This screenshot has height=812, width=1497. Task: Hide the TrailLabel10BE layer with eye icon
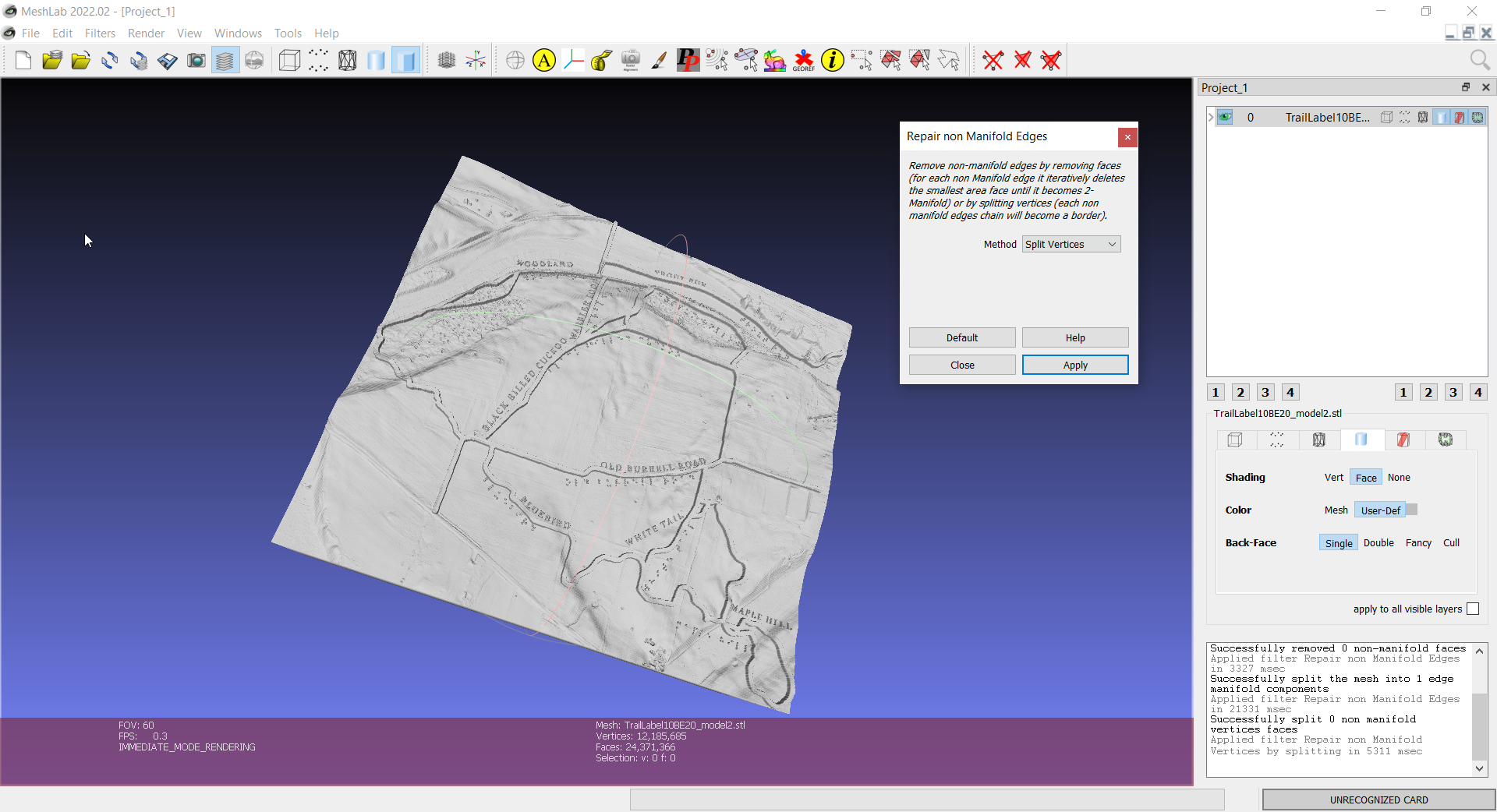[1225, 118]
